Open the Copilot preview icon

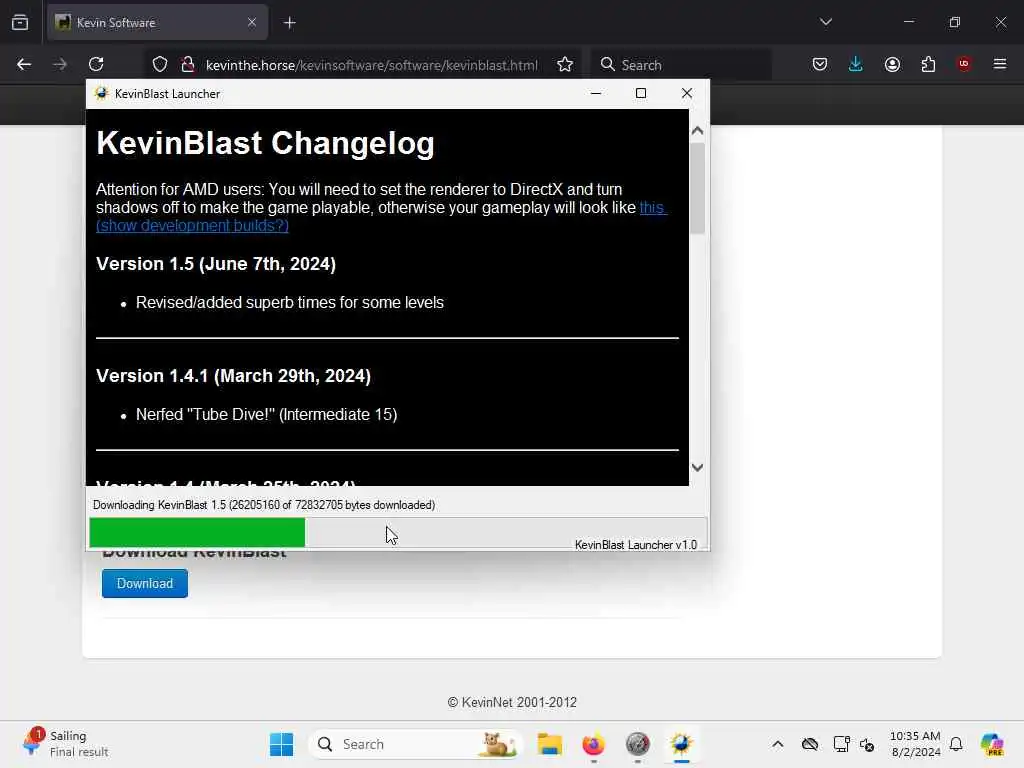tap(992, 744)
